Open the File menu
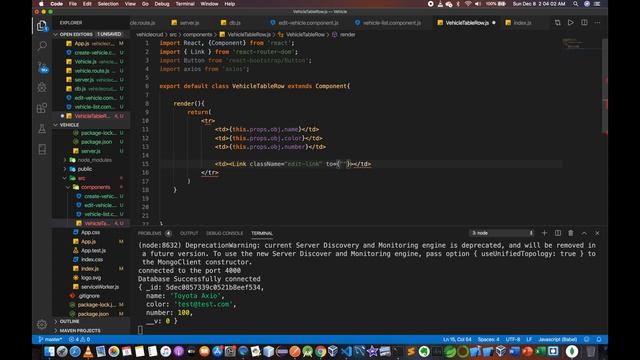 (x=73, y=4)
